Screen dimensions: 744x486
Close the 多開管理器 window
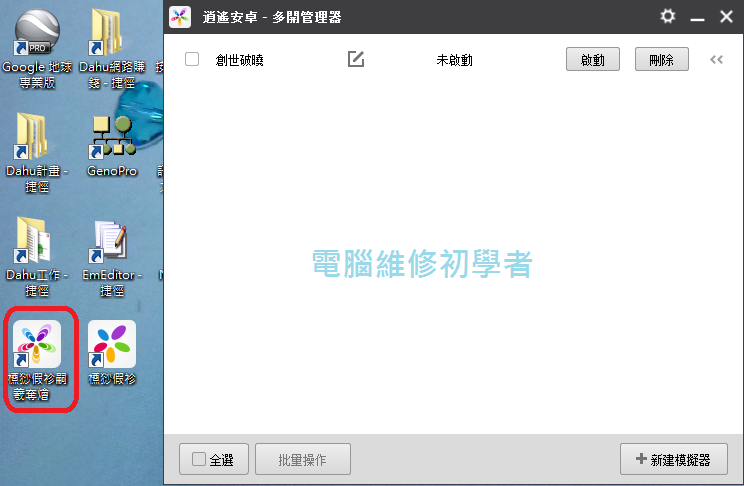pyautogui.click(x=726, y=17)
